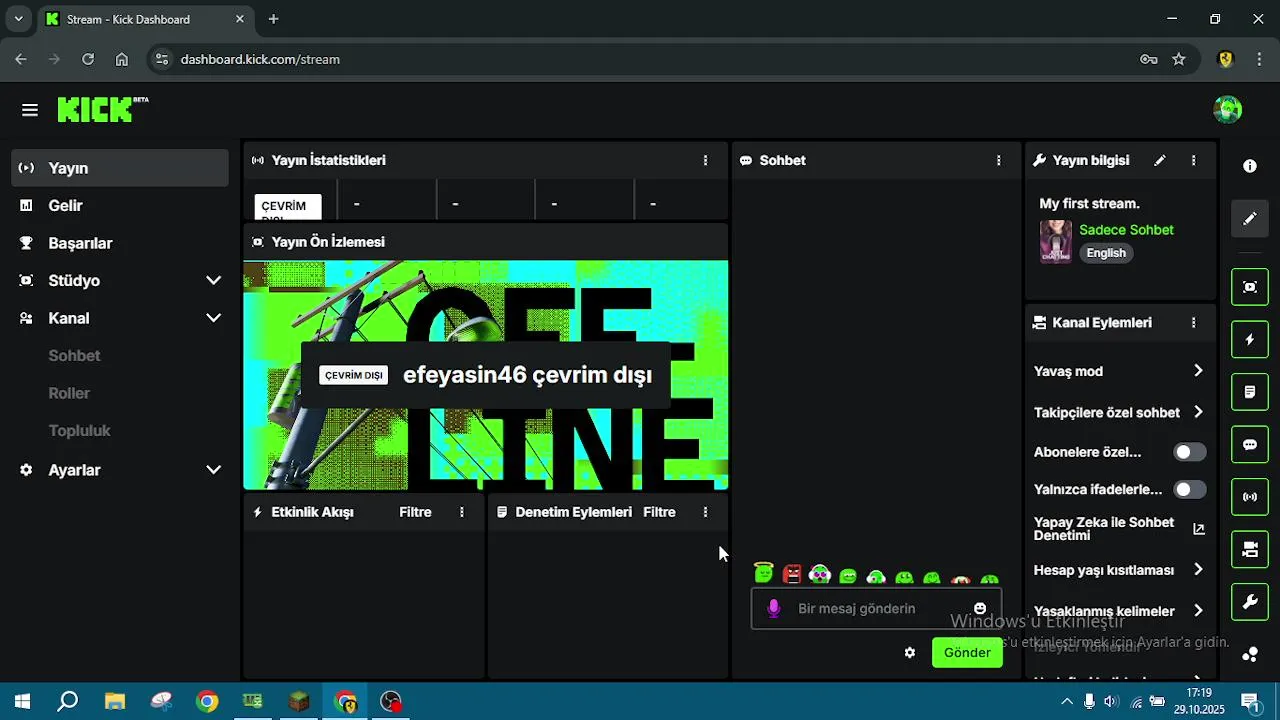1280x720 pixels.
Task: Click the browser address bar URL
Action: [x=260, y=59]
